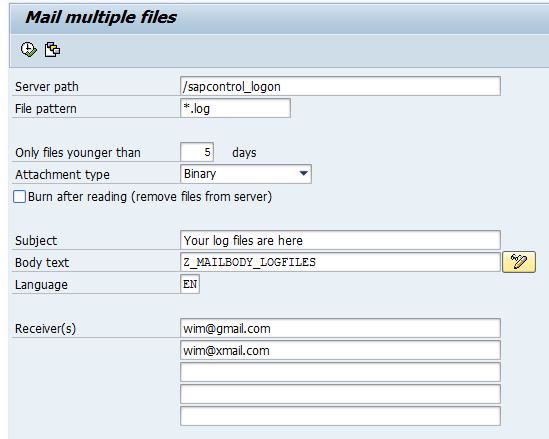Viewport: 549px width, 439px height.
Task: Click the receiver field wim@gmail.com
Action: pyautogui.click(x=340, y=328)
